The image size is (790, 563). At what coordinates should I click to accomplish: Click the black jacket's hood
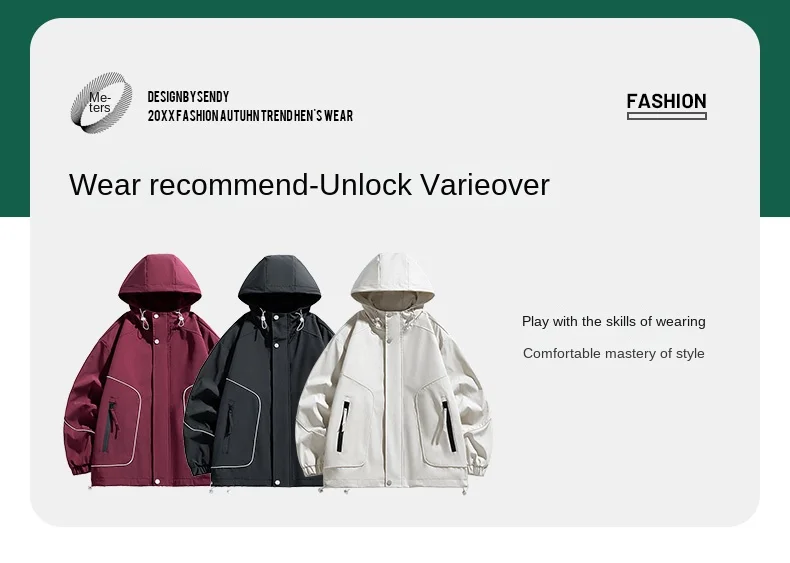(x=280, y=280)
